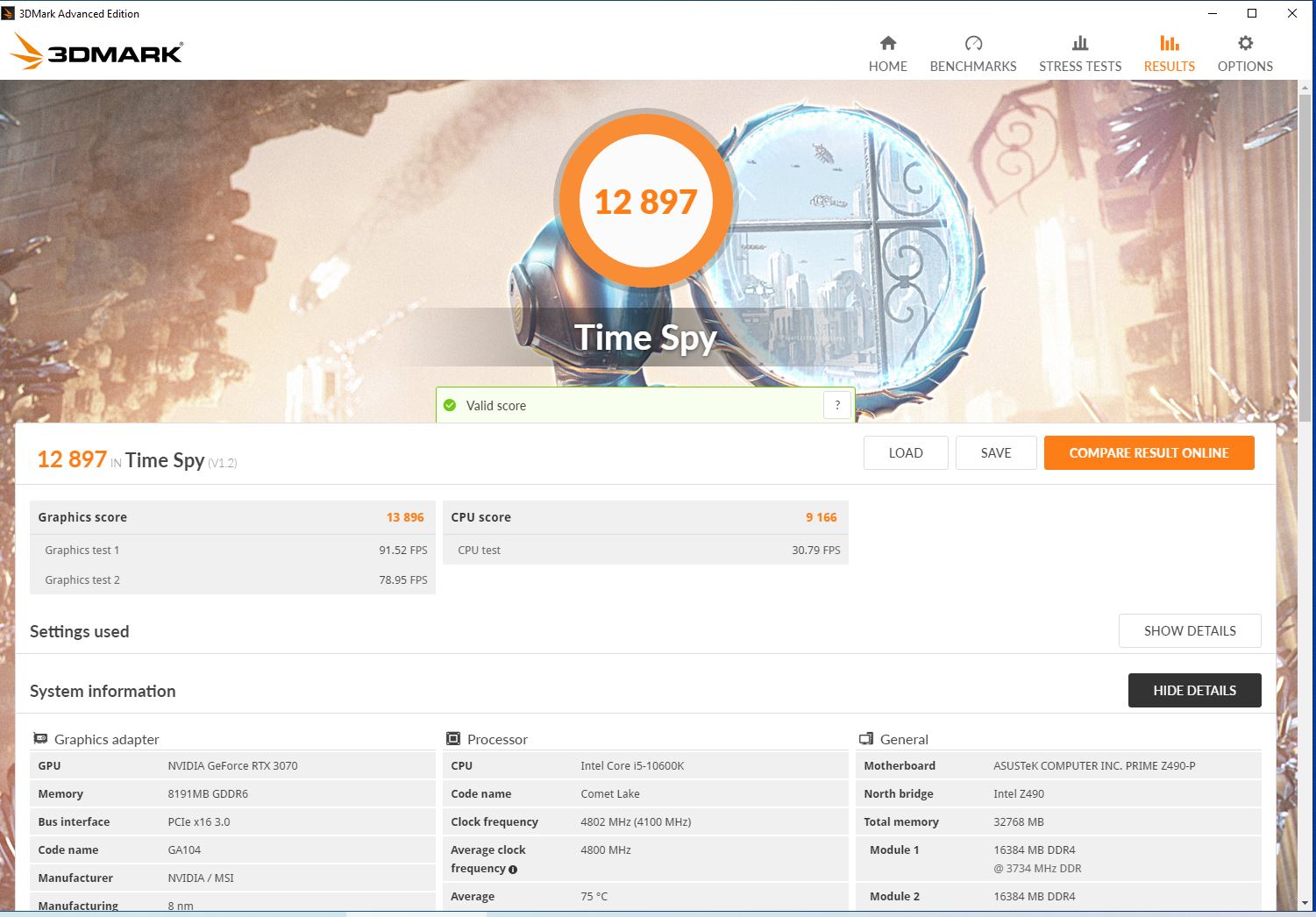Click the GPU value NVIDIA GeForce RTX 3070
This screenshot has height=917, width=1316.
pyautogui.click(x=232, y=765)
